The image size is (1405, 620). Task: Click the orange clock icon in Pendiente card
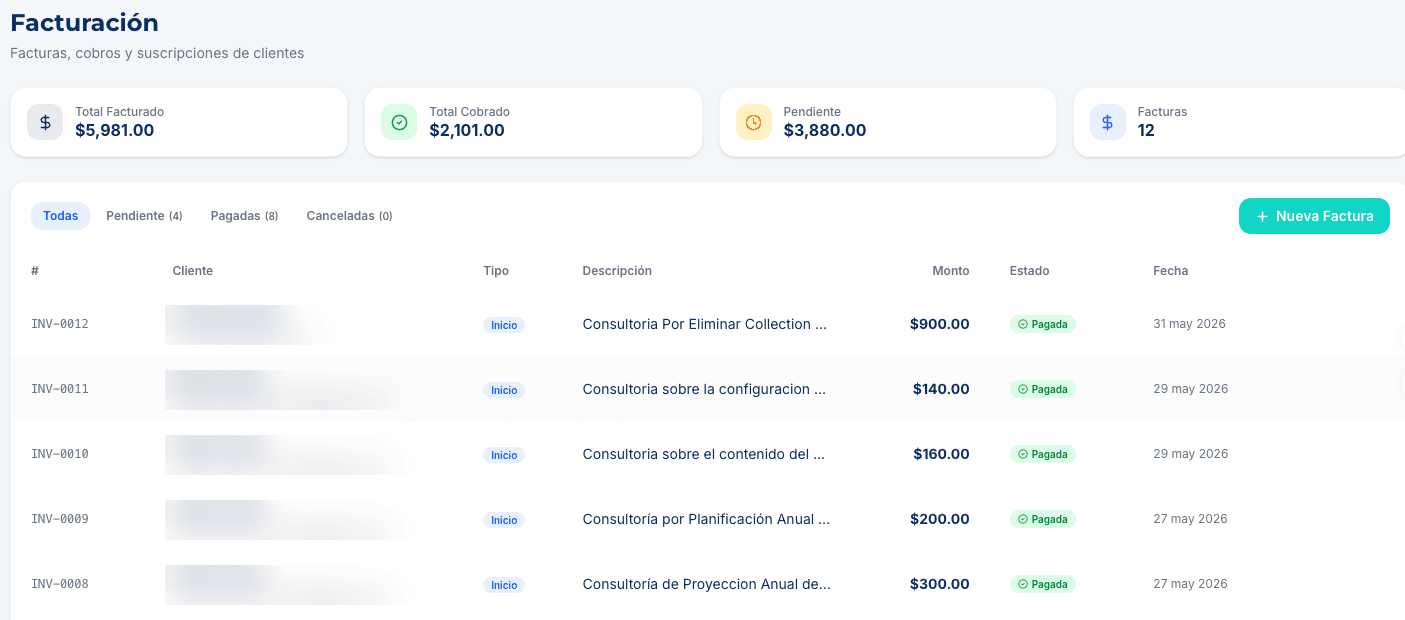(x=753, y=122)
